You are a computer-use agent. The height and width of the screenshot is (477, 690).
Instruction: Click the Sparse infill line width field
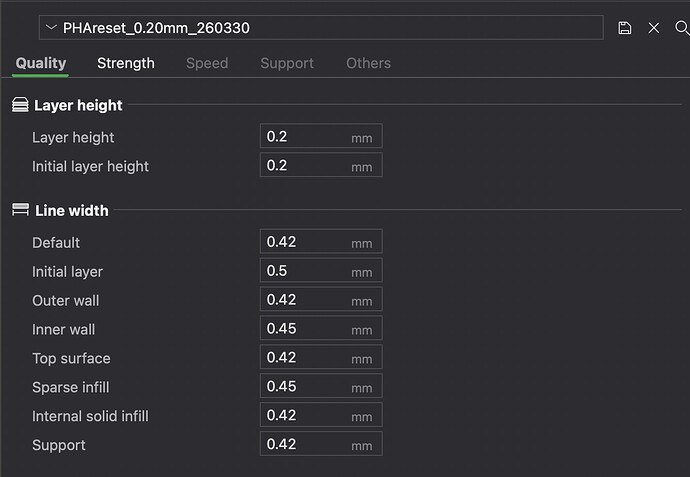point(321,386)
